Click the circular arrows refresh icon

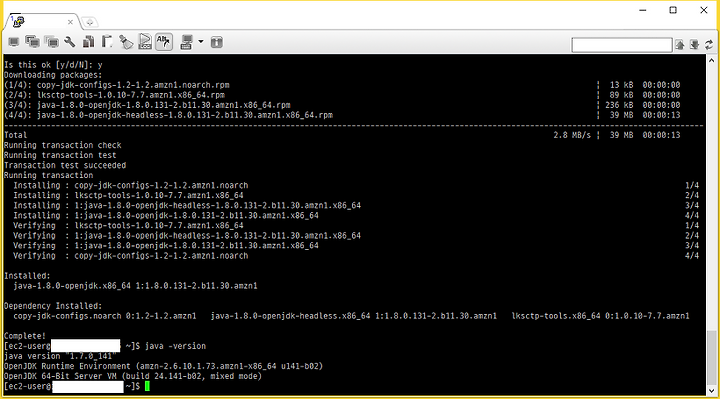(x=709, y=45)
